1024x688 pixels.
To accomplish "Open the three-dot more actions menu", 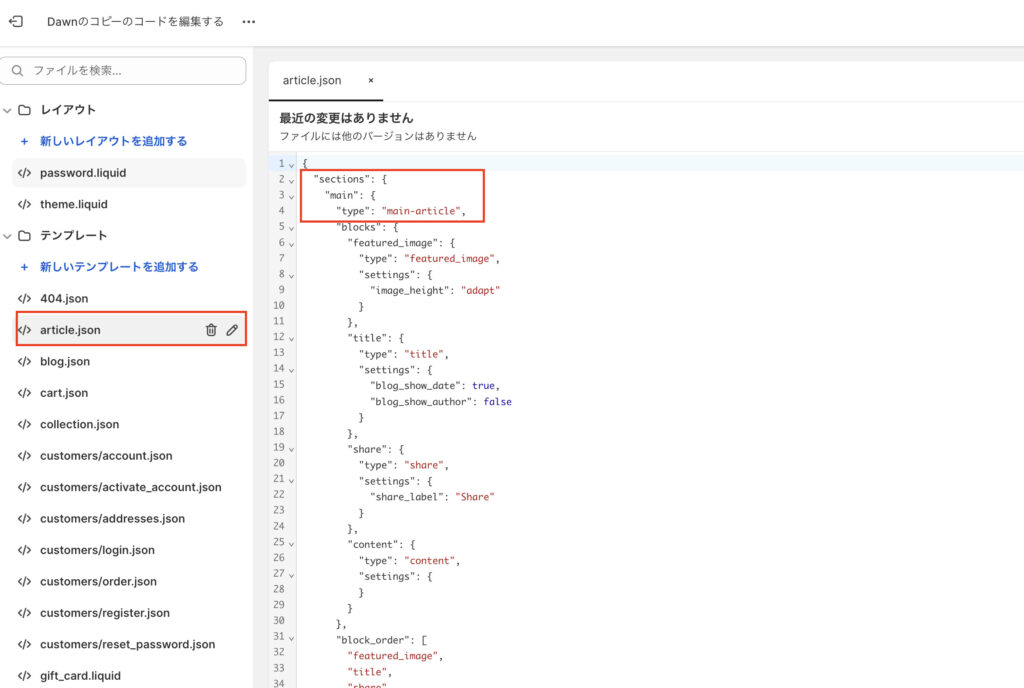I will pyautogui.click(x=249, y=22).
